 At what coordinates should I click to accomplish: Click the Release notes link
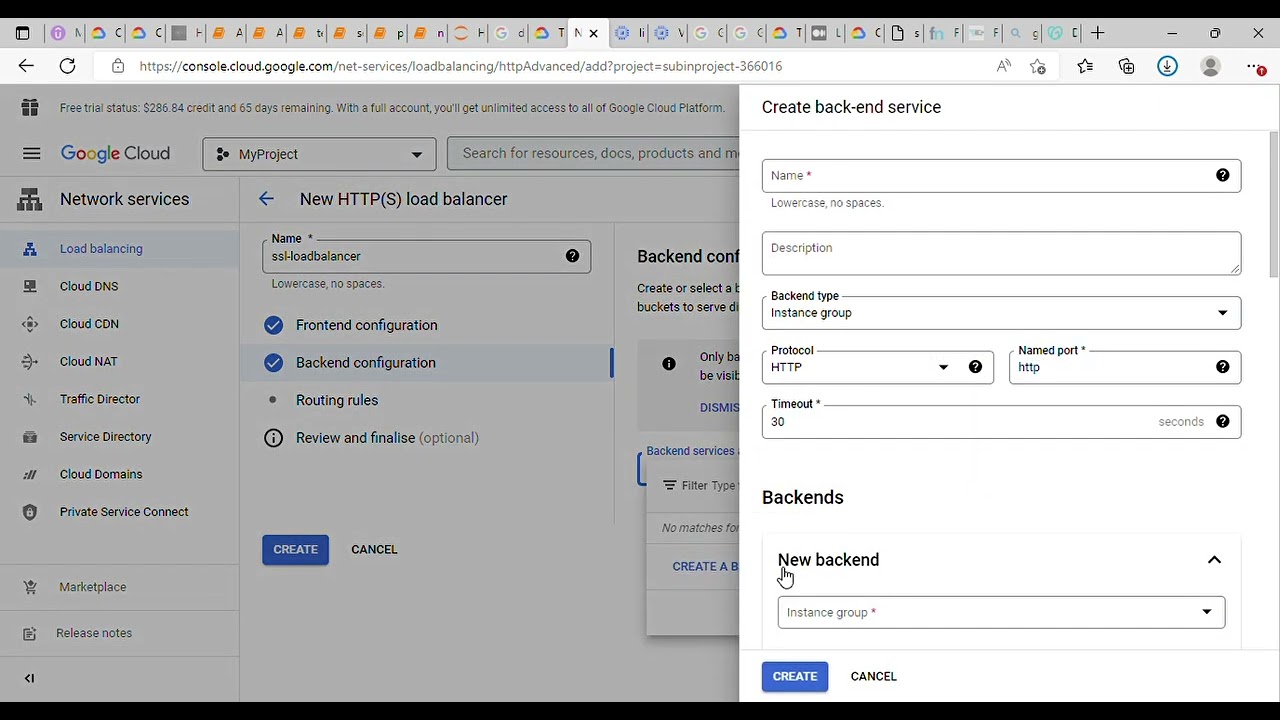(x=94, y=633)
